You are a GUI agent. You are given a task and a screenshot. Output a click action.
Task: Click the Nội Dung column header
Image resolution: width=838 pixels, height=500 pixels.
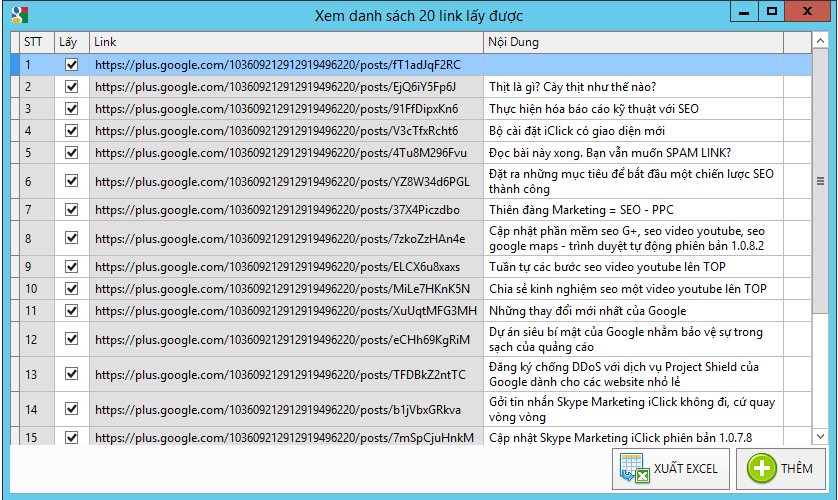(633, 42)
